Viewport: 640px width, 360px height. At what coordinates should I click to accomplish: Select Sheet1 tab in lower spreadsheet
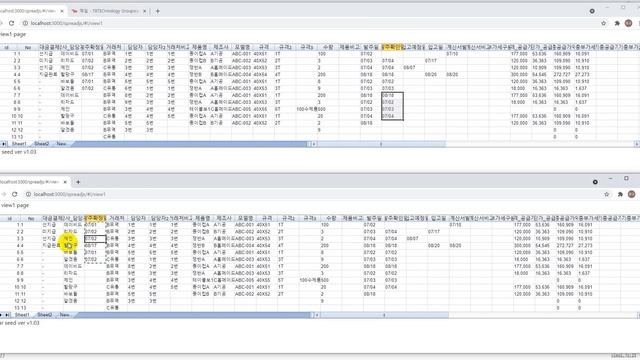[22, 315]
